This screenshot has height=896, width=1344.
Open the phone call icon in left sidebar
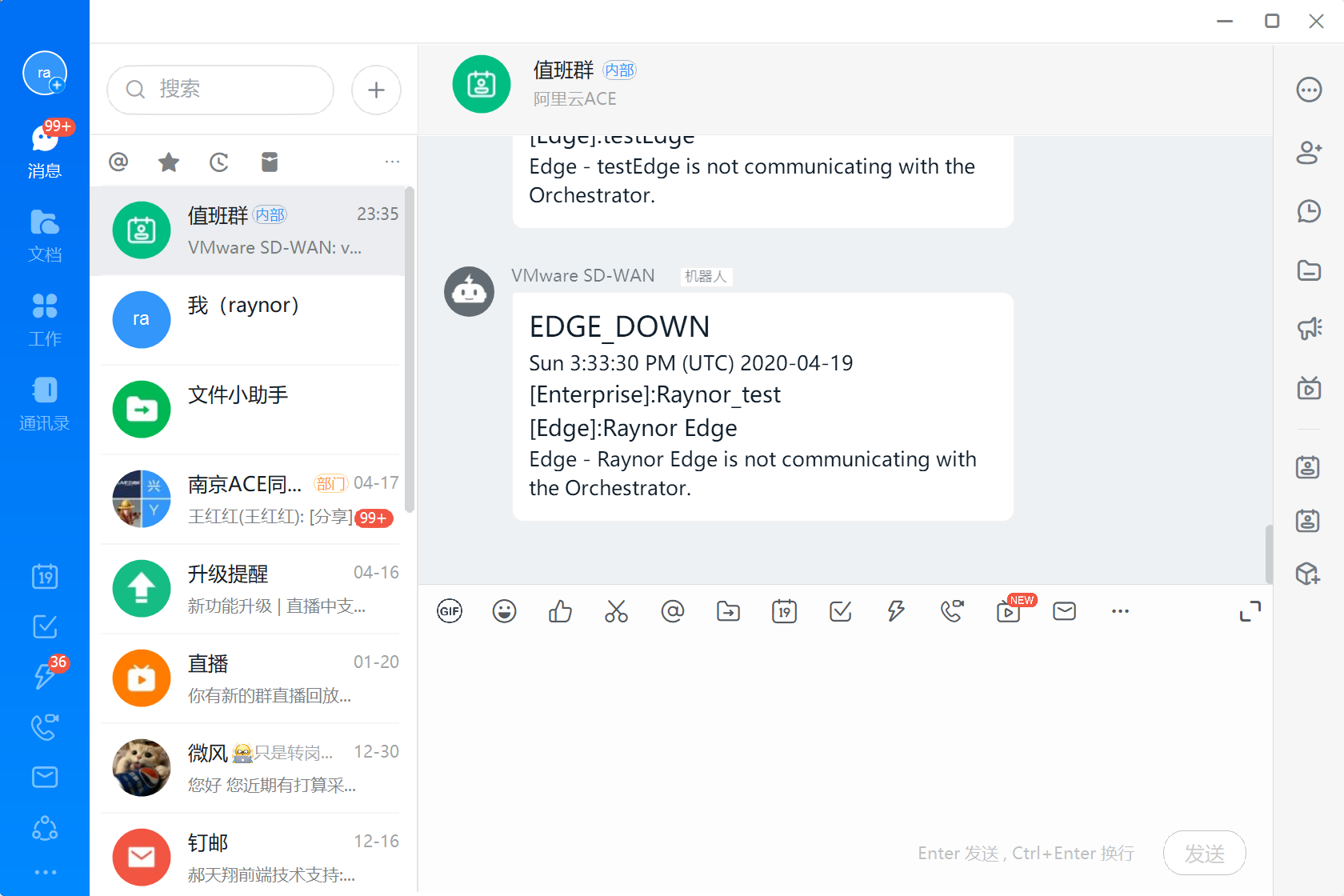coord(45,726)
